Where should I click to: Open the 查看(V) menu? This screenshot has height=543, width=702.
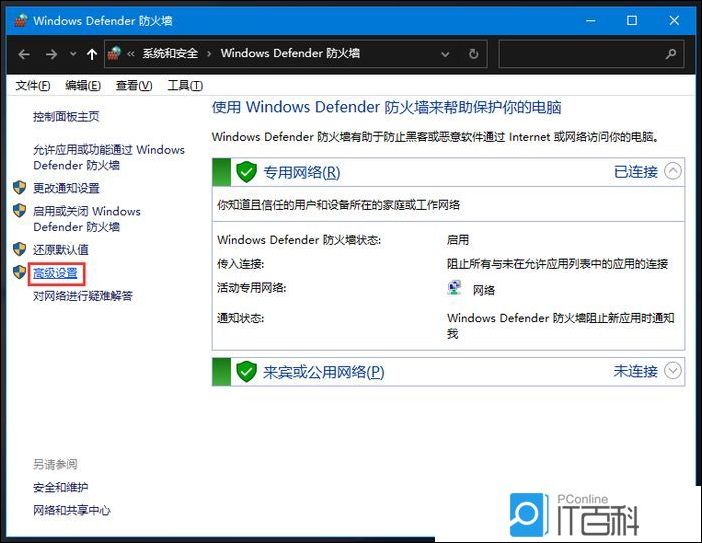[134, 85]
